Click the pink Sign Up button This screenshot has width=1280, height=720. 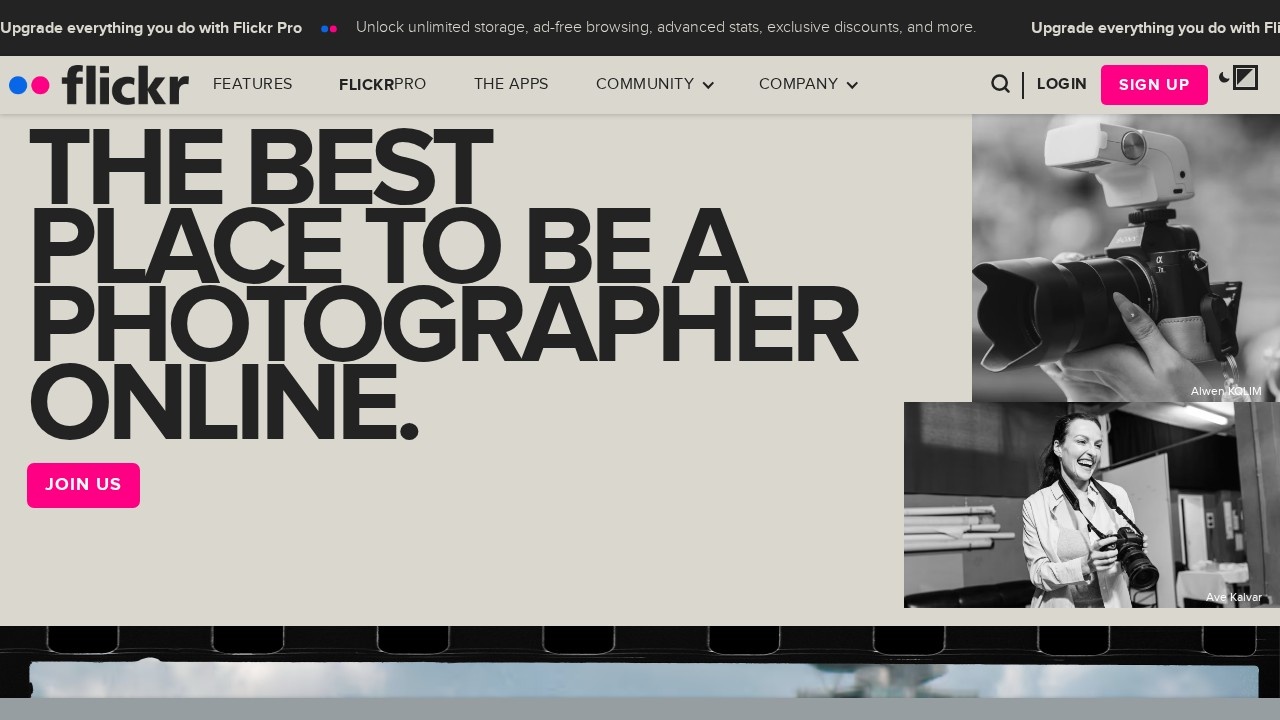pyautogui.click(x=1154, y=85)
